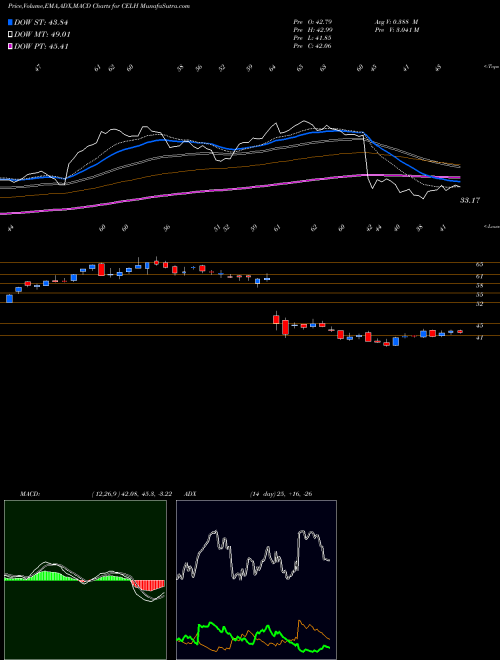This screenshot has height=660, width=500.
Task: Click the 'Pre C: 42.06' close value
Action: 313,46
